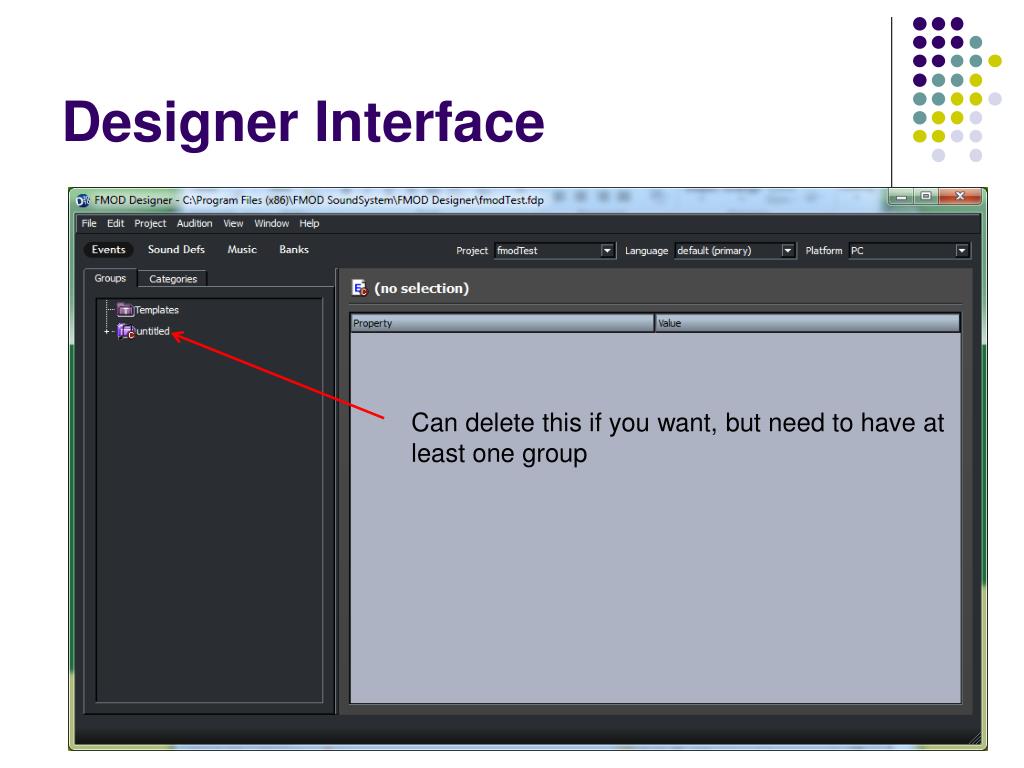Minimize the FMOD Designer window
Image resolution: width=1024 pixels, height=768 pixels.
tap(901, 196)
